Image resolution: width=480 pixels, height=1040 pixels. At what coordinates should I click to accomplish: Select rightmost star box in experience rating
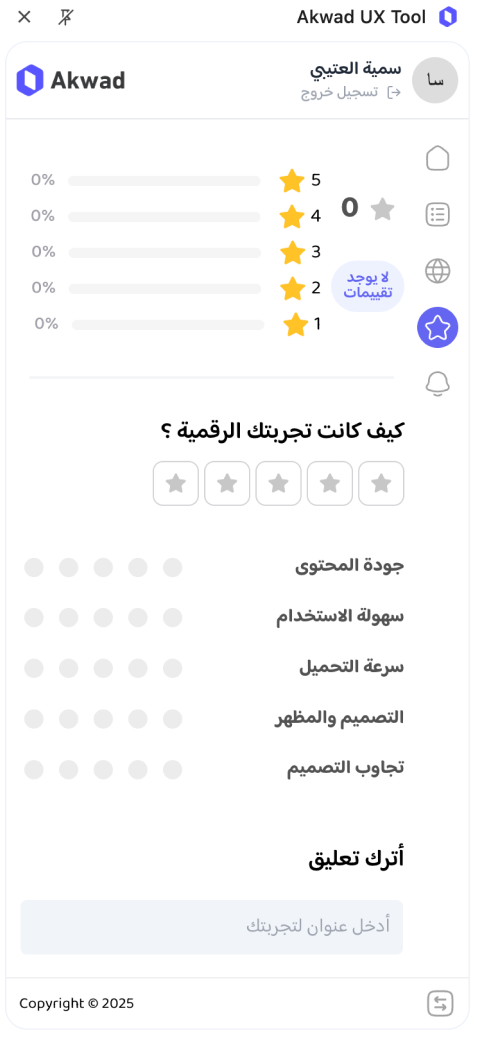click(381, 484)
